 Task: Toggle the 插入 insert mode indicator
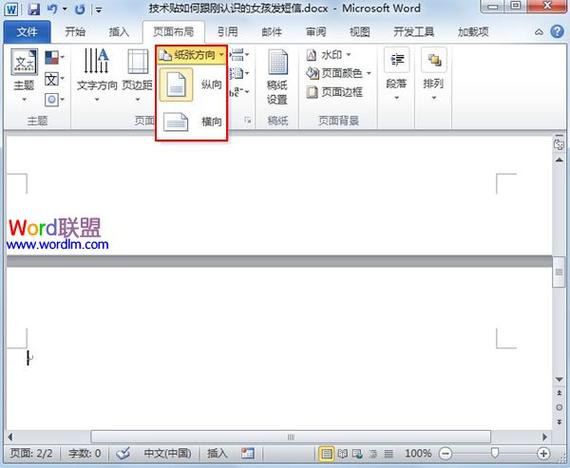click(217, 453)
